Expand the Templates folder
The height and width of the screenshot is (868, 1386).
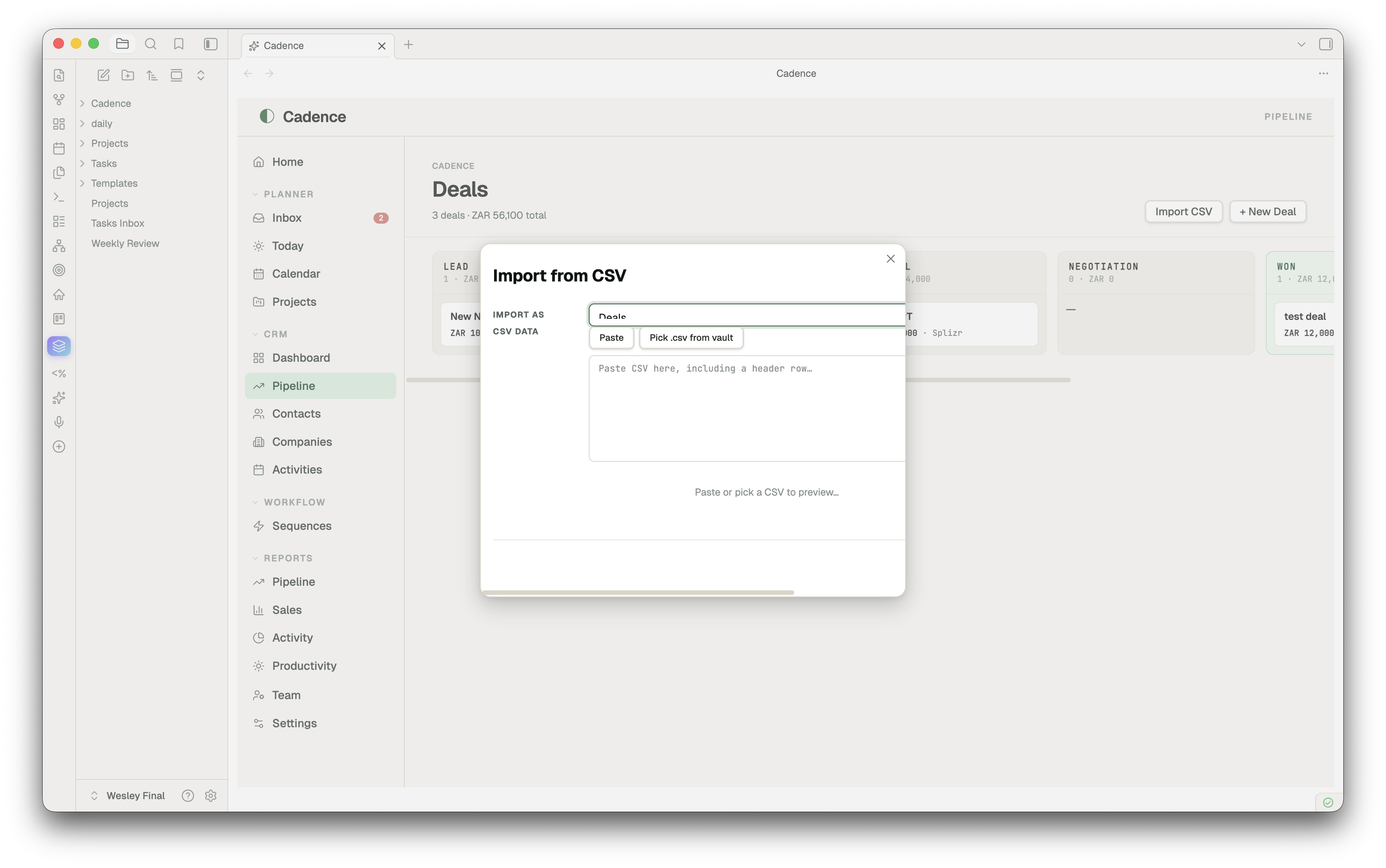(82, 183)
